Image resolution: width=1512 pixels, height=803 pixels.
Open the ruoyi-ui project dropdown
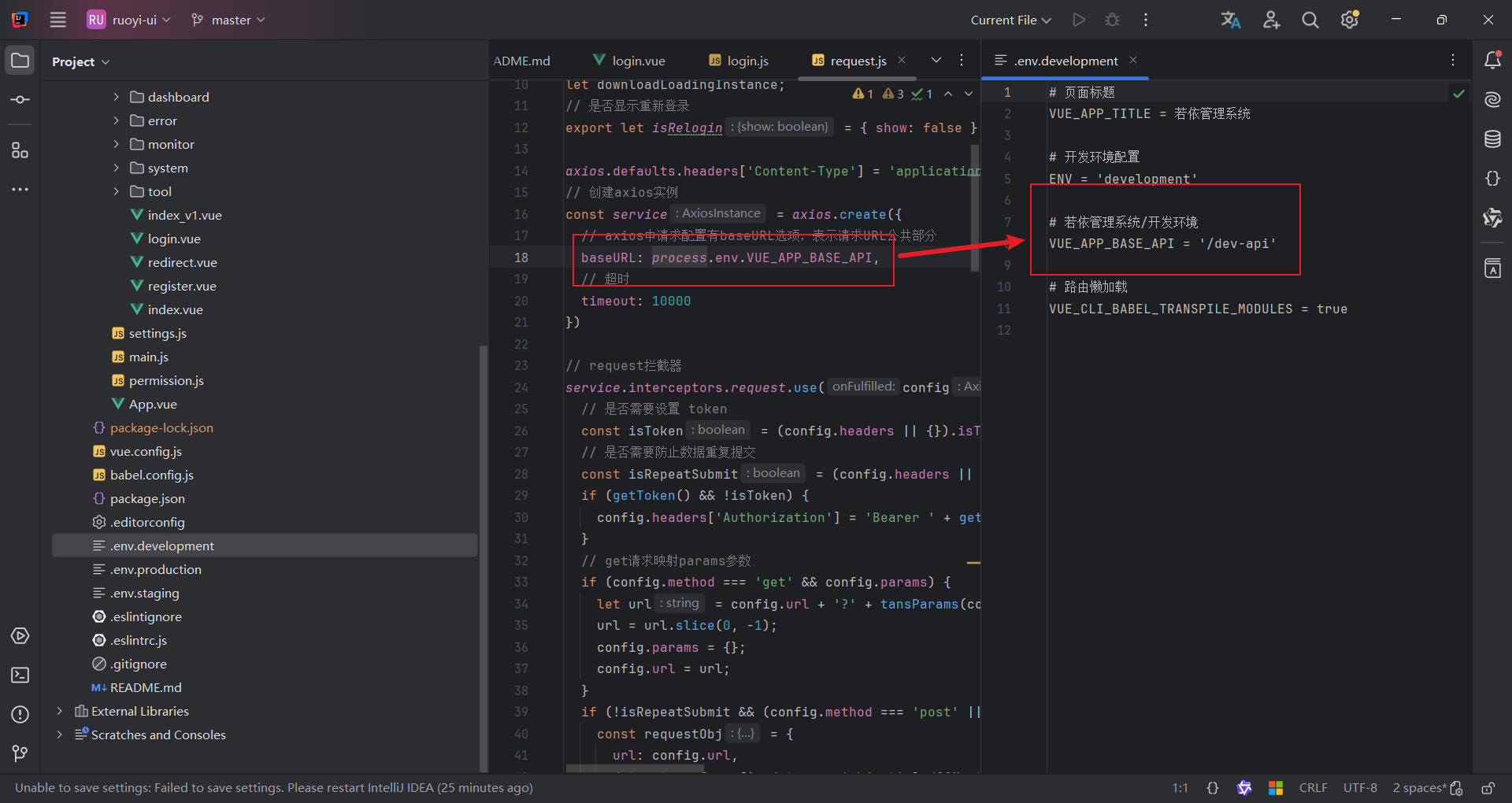[x=129, y=20]
